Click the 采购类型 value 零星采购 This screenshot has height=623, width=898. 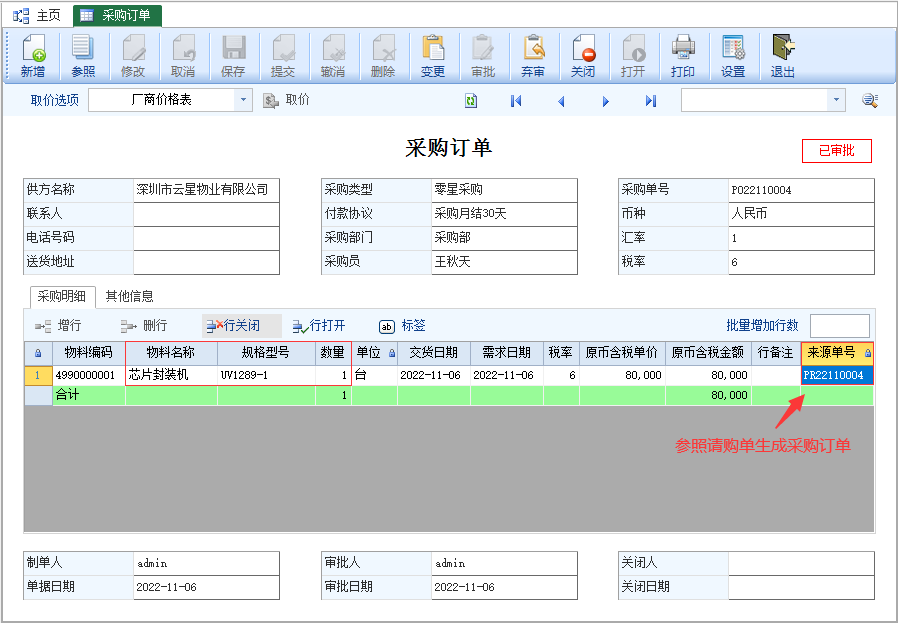[504, 190]
